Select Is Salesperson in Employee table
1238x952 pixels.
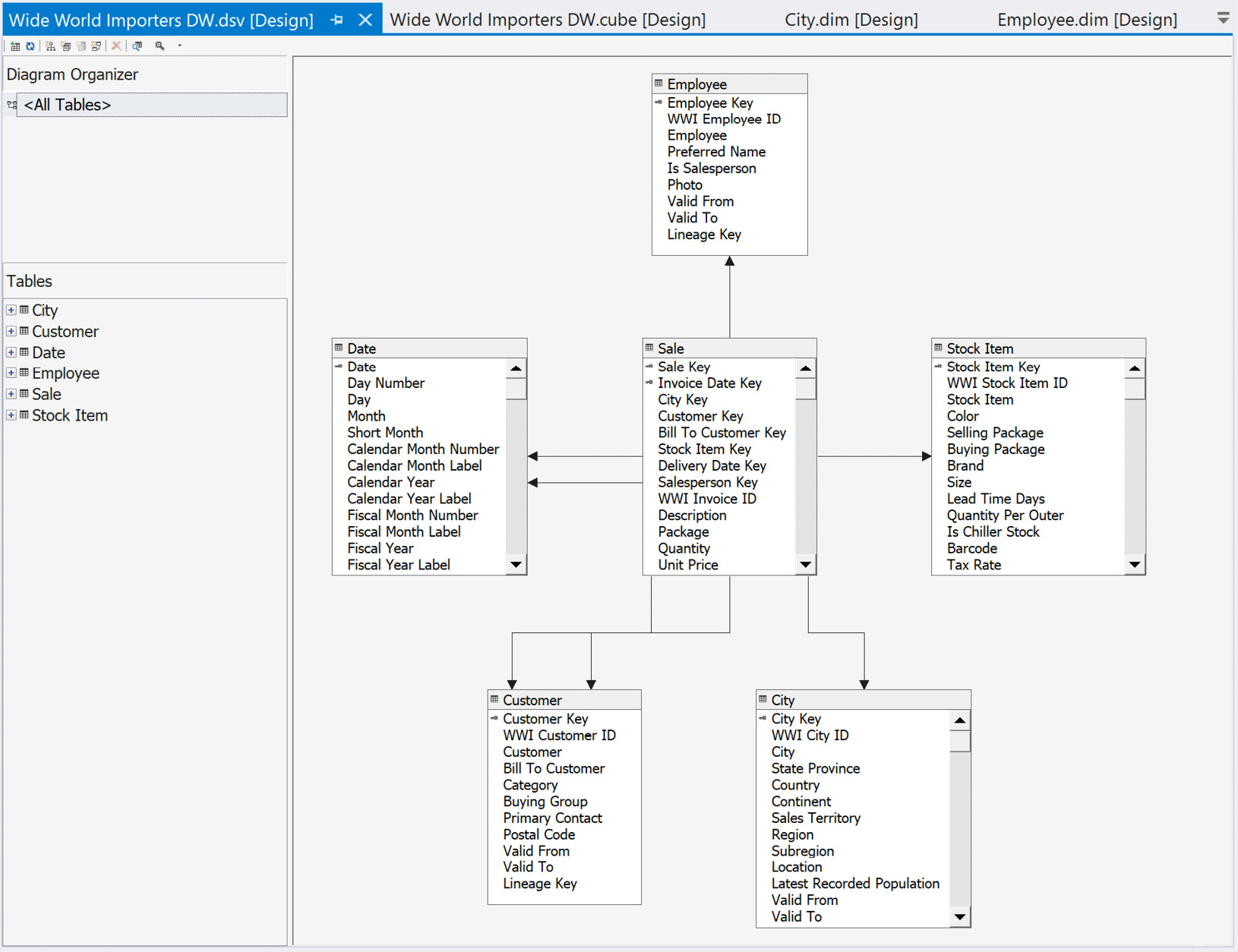(x=712, y=169)
